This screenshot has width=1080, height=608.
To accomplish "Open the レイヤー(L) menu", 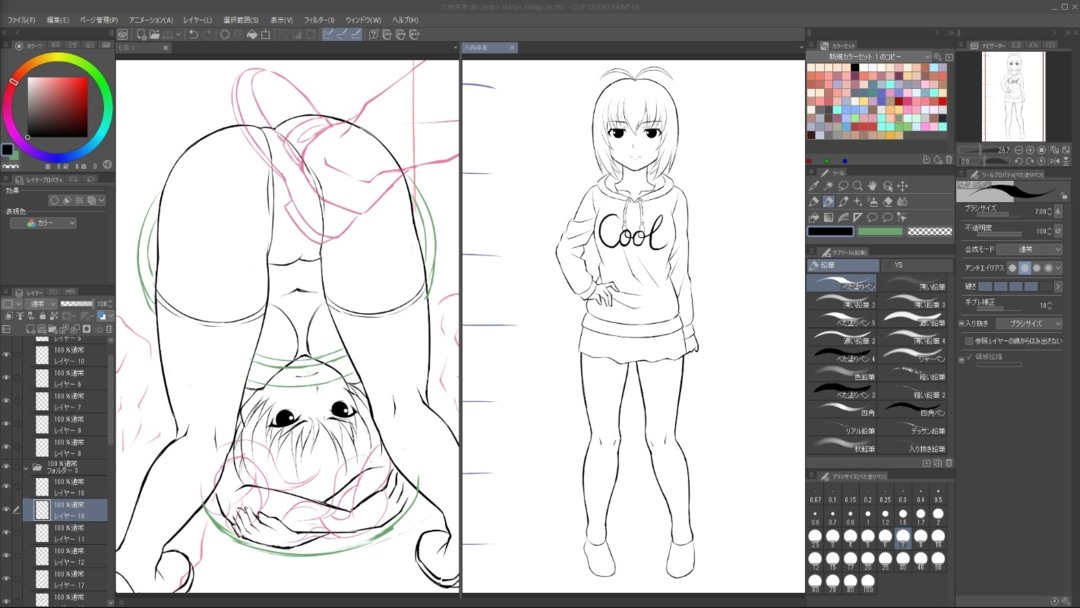I will coord(198,20).
